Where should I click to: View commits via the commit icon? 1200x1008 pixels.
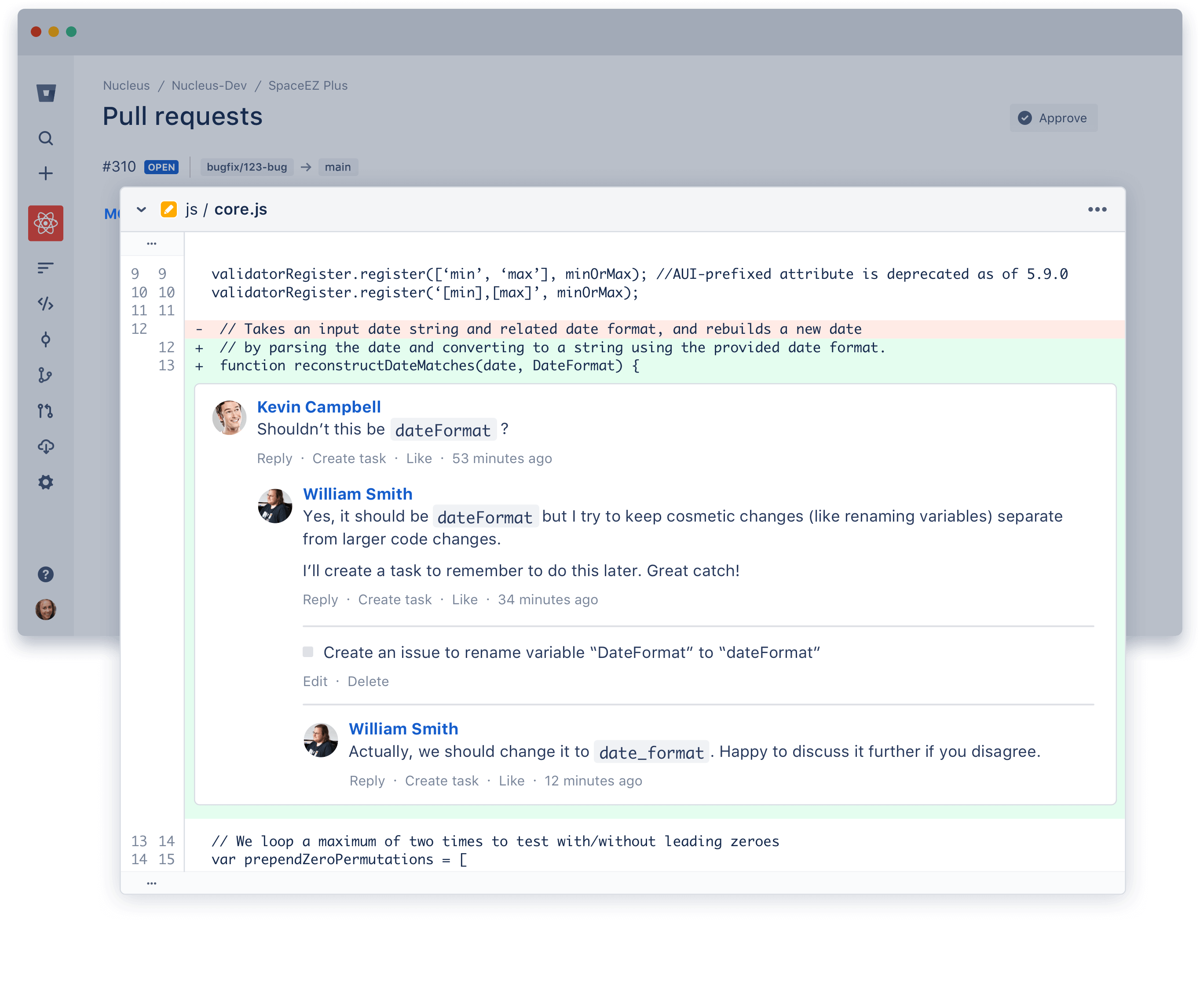point(46,340)
